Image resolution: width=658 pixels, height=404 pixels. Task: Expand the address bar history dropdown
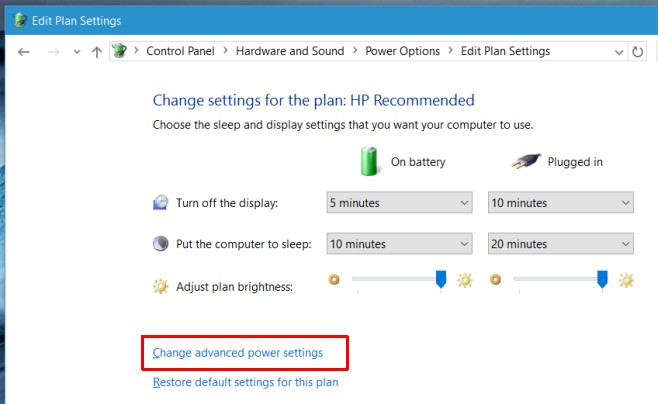(619, 52)
